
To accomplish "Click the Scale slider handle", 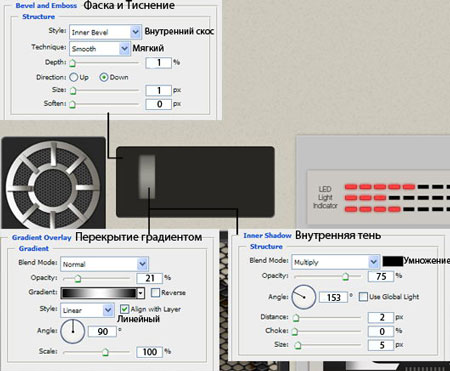I will pyautogui.click(x=105, y=352).
